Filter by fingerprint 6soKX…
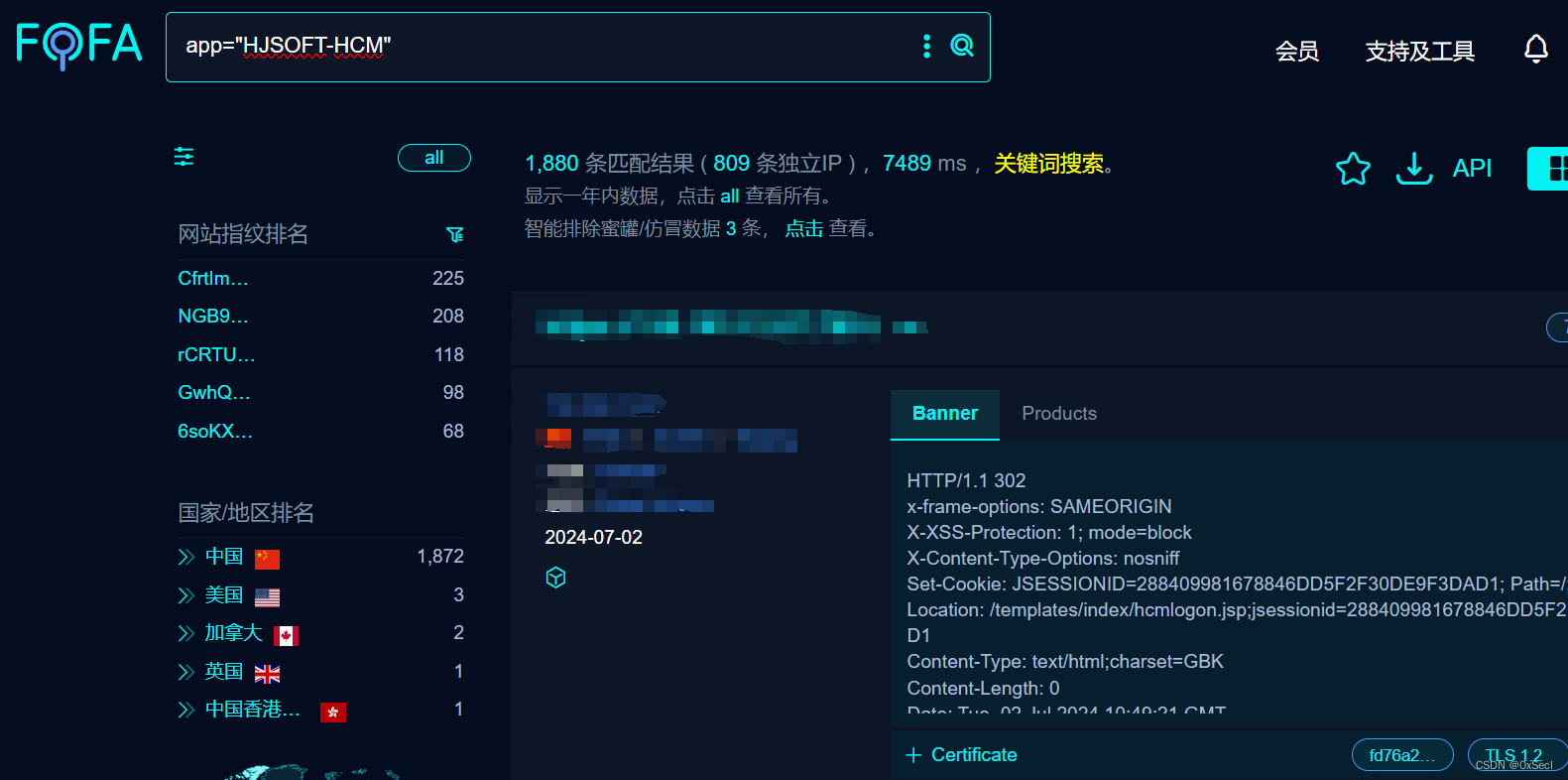Viewport: 1568px width, 780px height. tap(215, 432)
